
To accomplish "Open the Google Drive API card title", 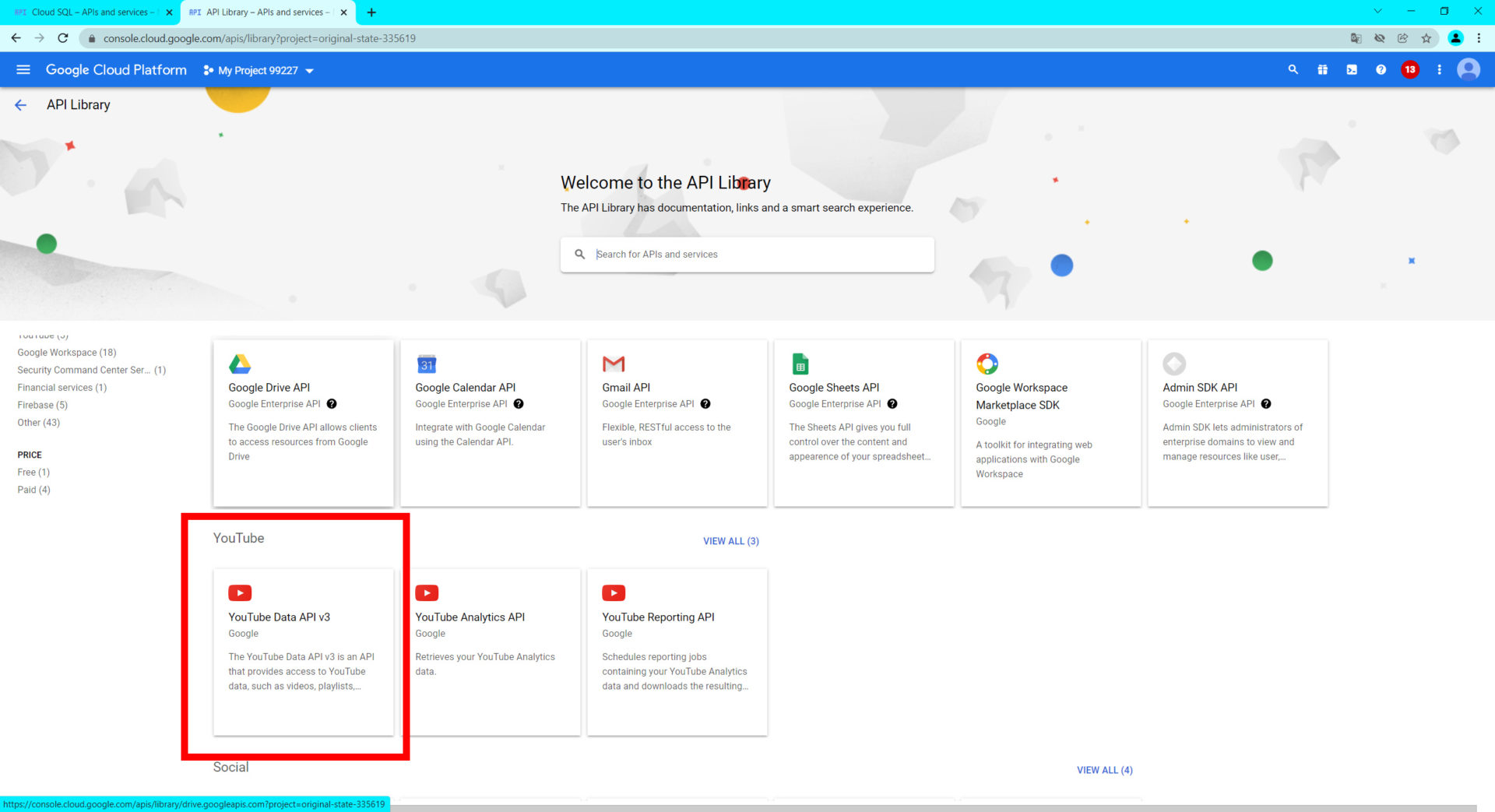I will pos(269,388).
